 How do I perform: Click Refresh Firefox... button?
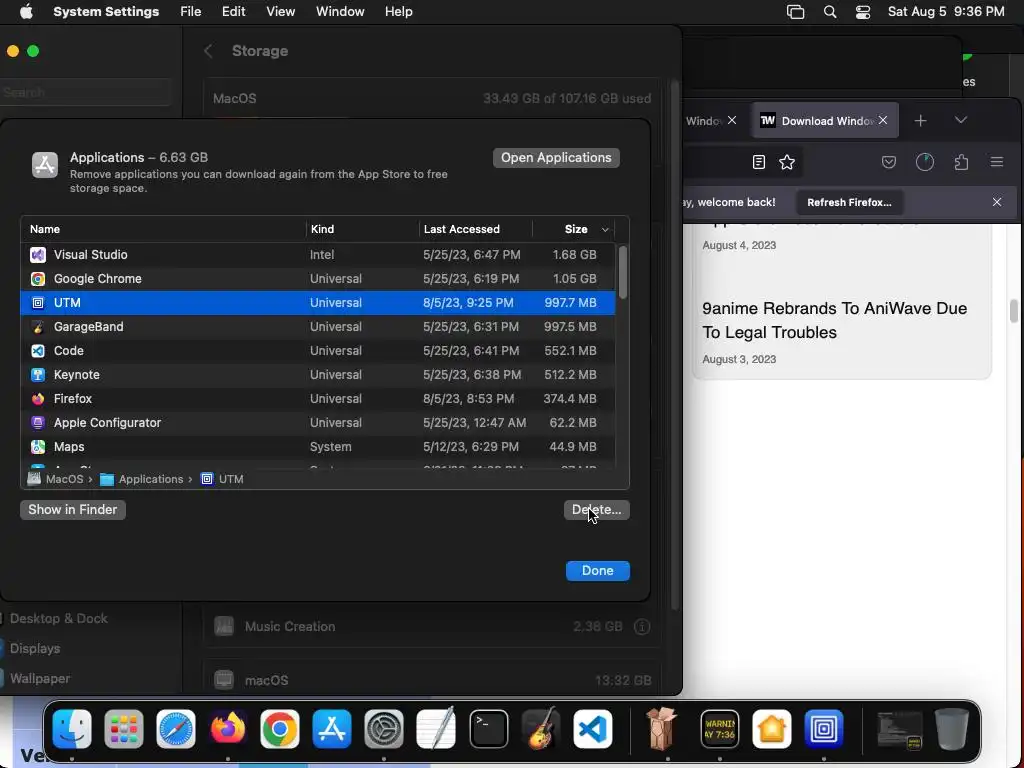(849, 202)
